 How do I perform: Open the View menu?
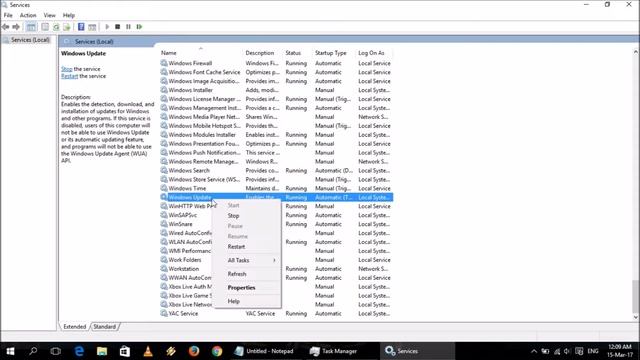tap(49, 15)
